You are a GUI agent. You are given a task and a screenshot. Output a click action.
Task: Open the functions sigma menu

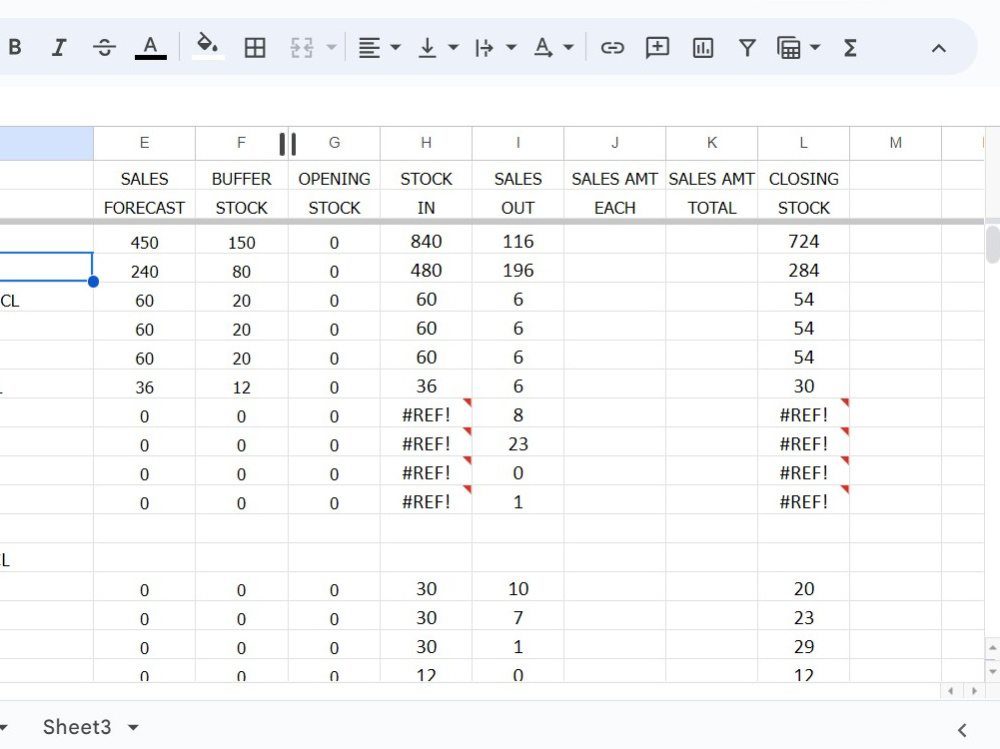point(850,48)
